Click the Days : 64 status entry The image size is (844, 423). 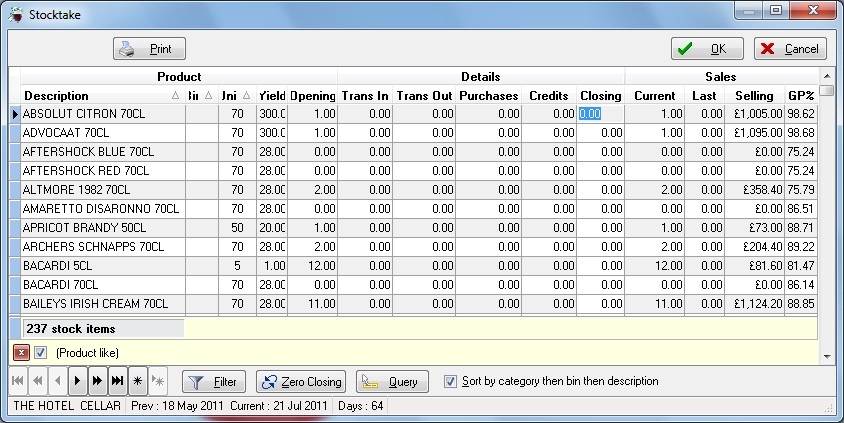tap(361, 405)
